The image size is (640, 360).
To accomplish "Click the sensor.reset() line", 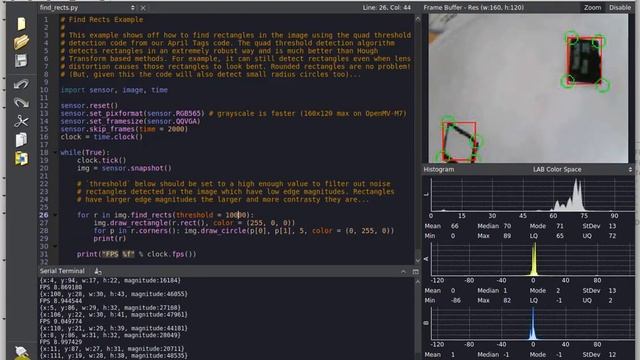I will [x=89, y=106].
